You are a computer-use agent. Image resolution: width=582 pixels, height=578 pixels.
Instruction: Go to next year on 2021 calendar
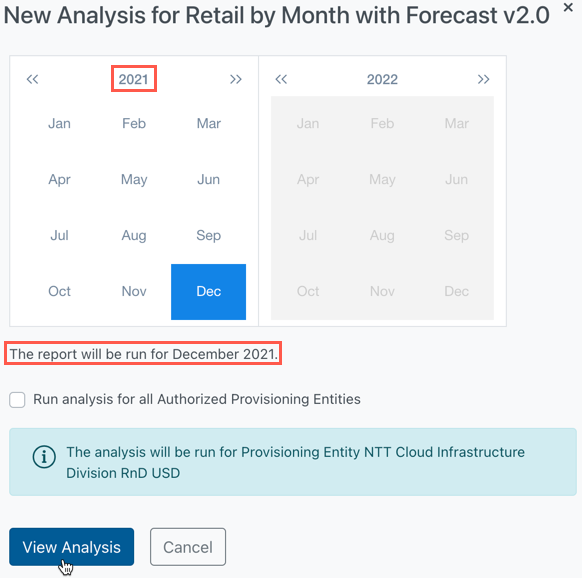(236, 79)
